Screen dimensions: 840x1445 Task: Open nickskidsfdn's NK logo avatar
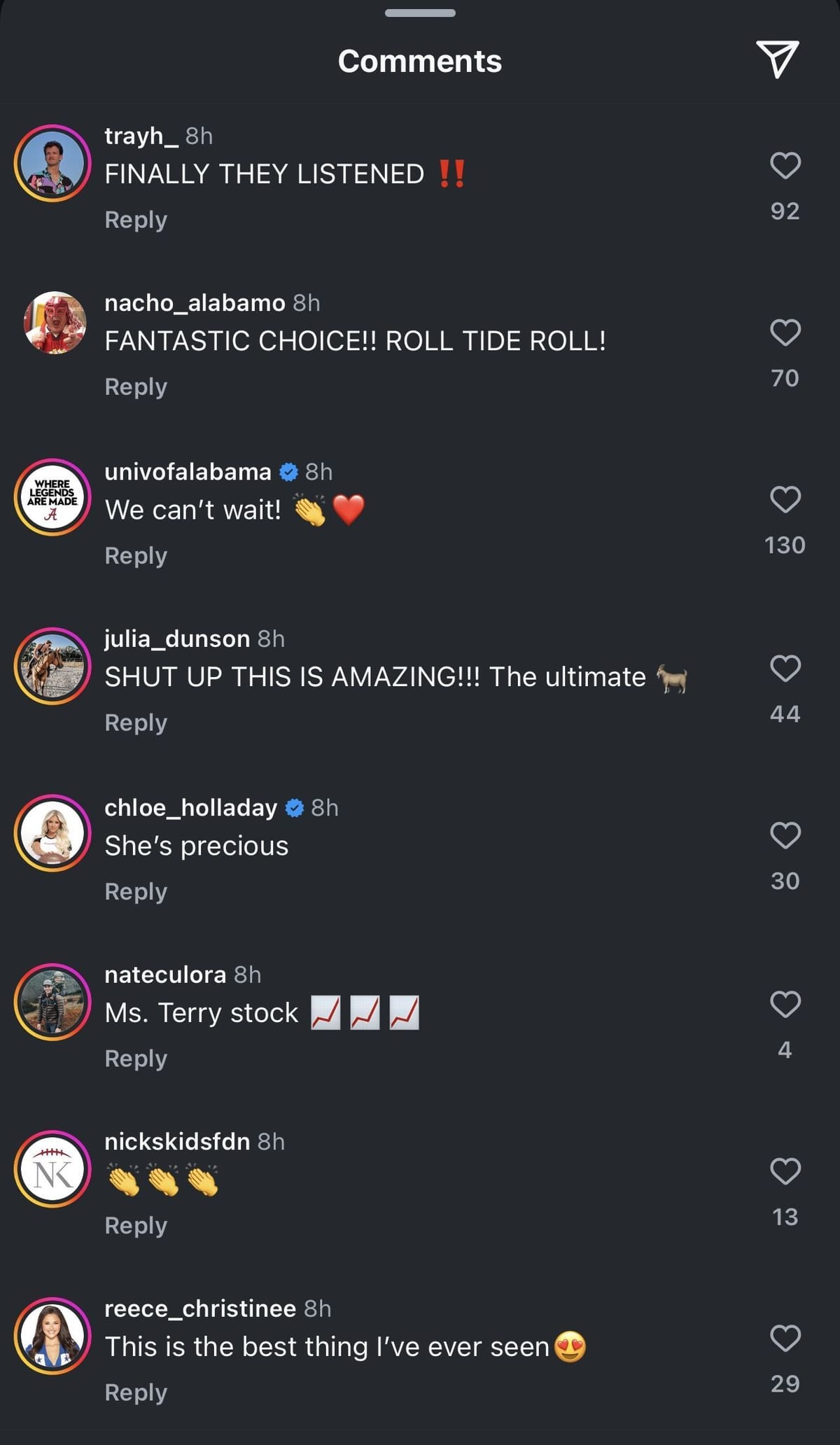coord(52,1169)
